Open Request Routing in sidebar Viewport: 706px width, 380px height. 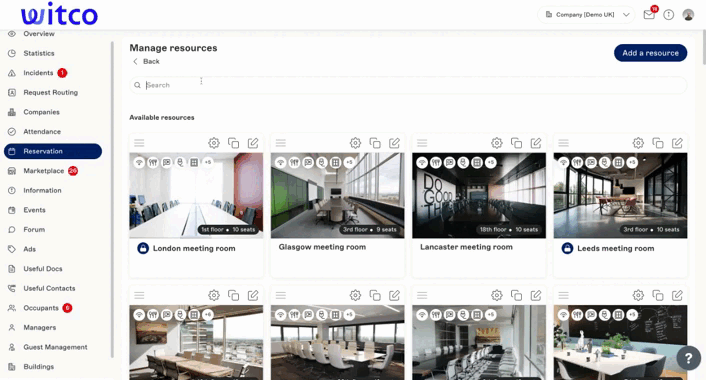pyautogui.click(x=50, y=92)
